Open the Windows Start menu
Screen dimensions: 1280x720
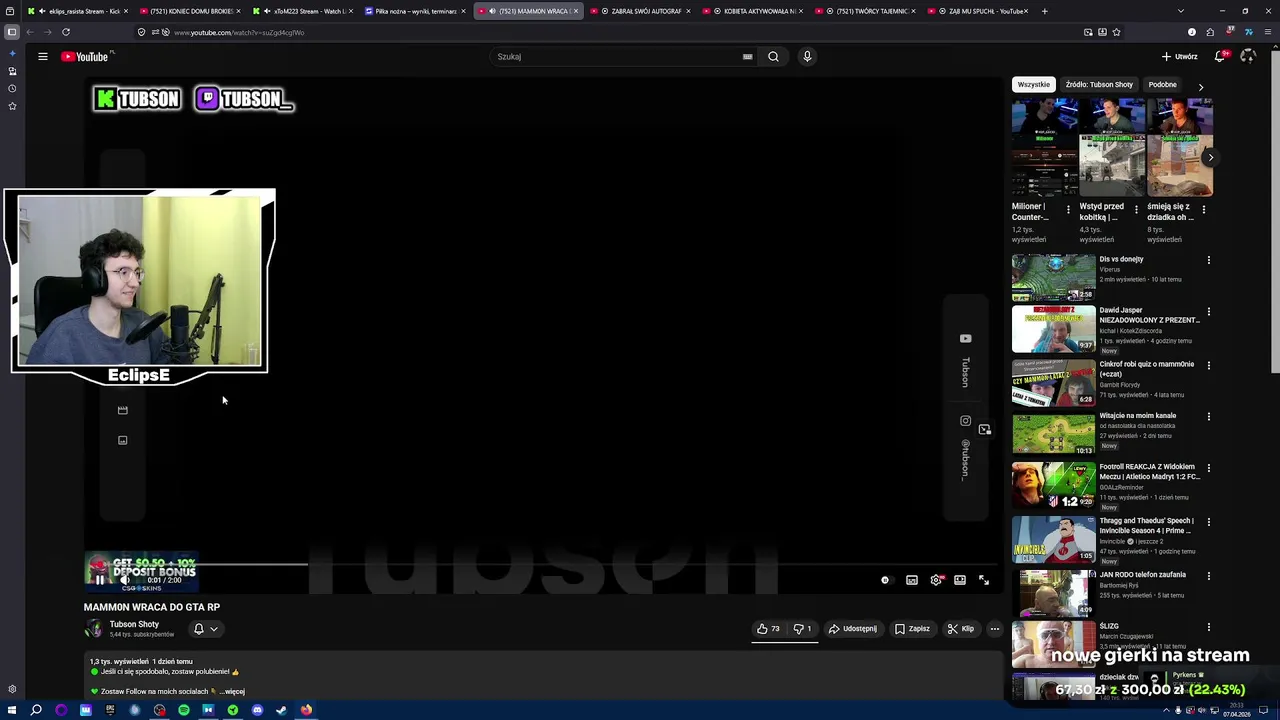click(12, 710)
